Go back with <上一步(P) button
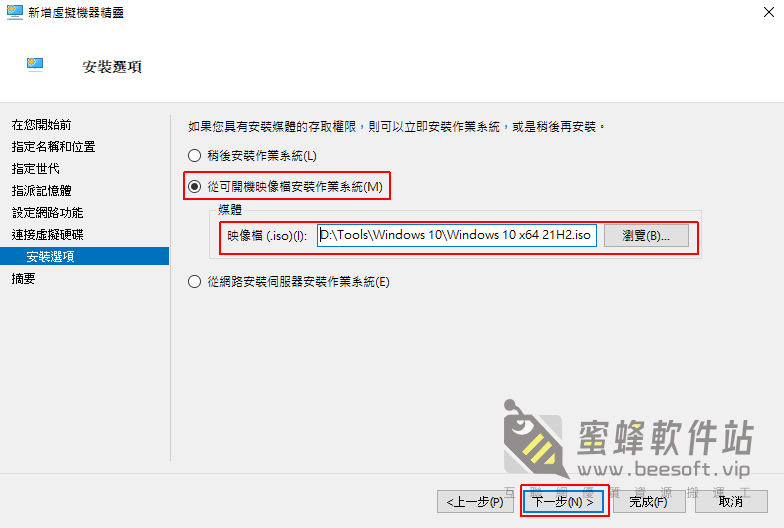The width and height of the screenshot is (784, 528). point(475,502)
